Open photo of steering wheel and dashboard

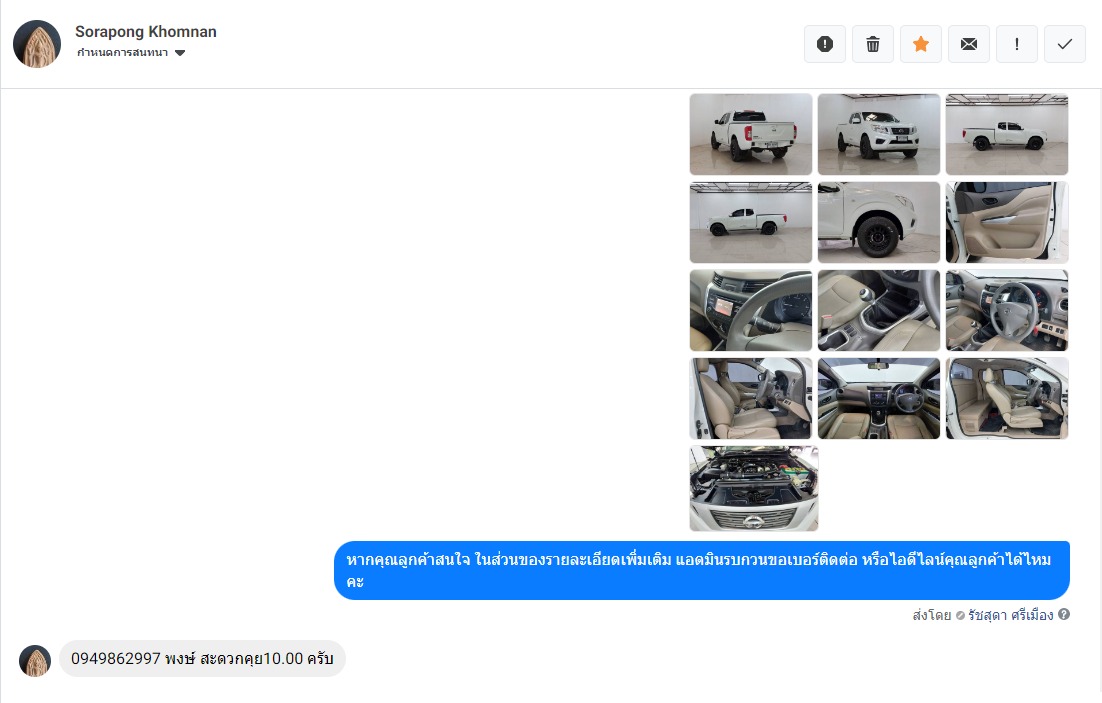point(1006,310)
